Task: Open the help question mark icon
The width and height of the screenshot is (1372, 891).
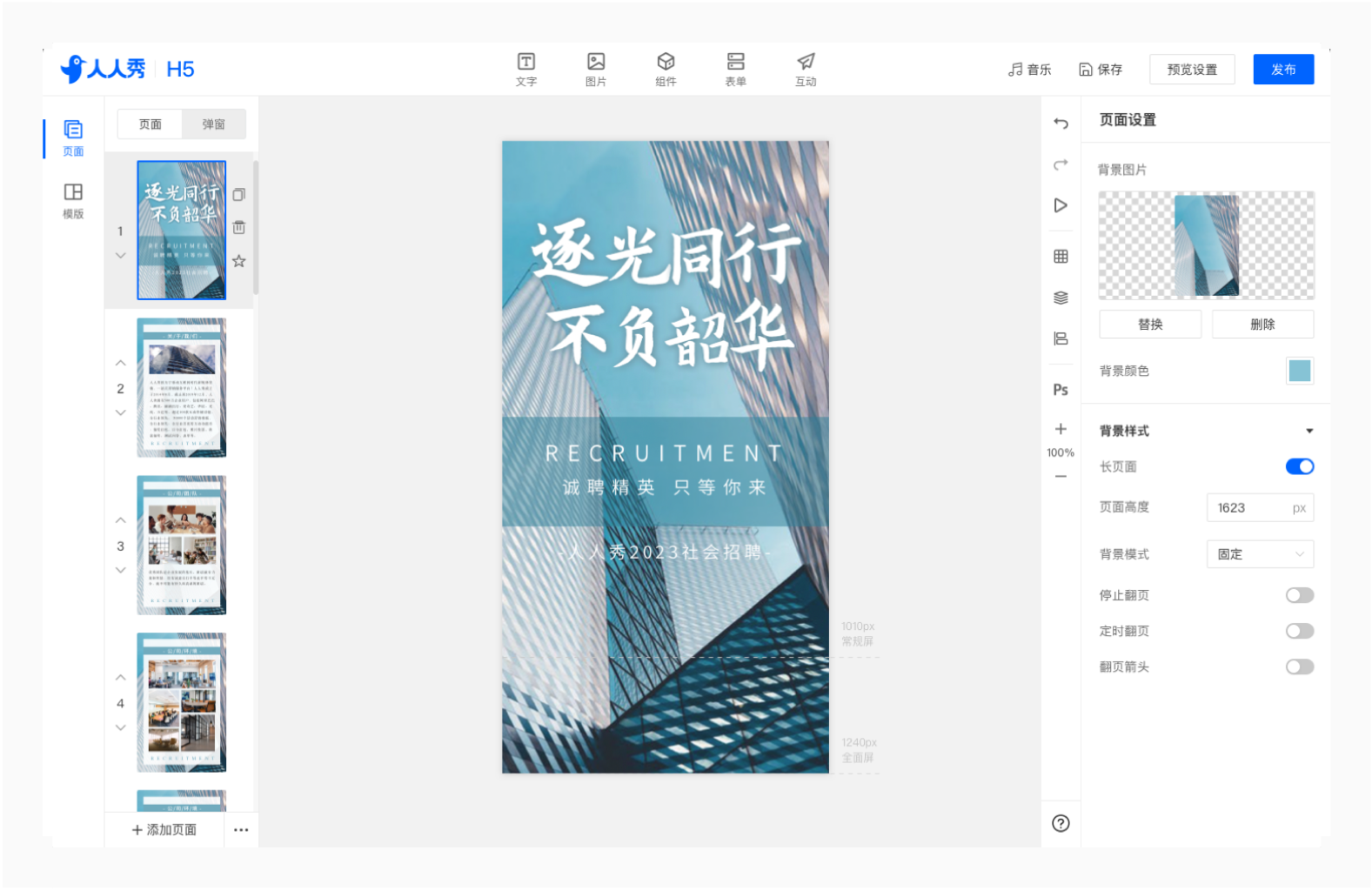Action: 1061,823
